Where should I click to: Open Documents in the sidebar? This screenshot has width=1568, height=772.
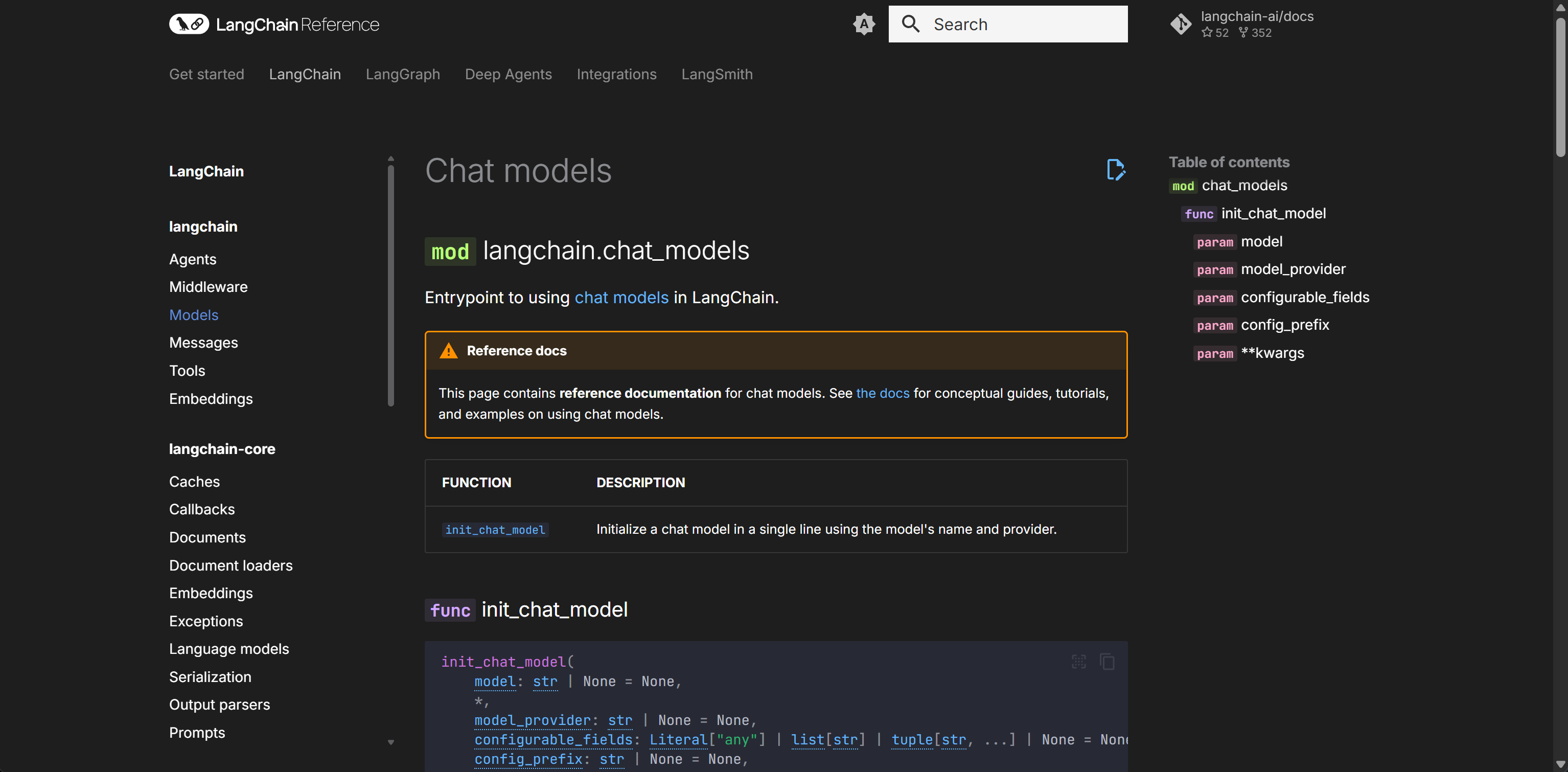207,537
